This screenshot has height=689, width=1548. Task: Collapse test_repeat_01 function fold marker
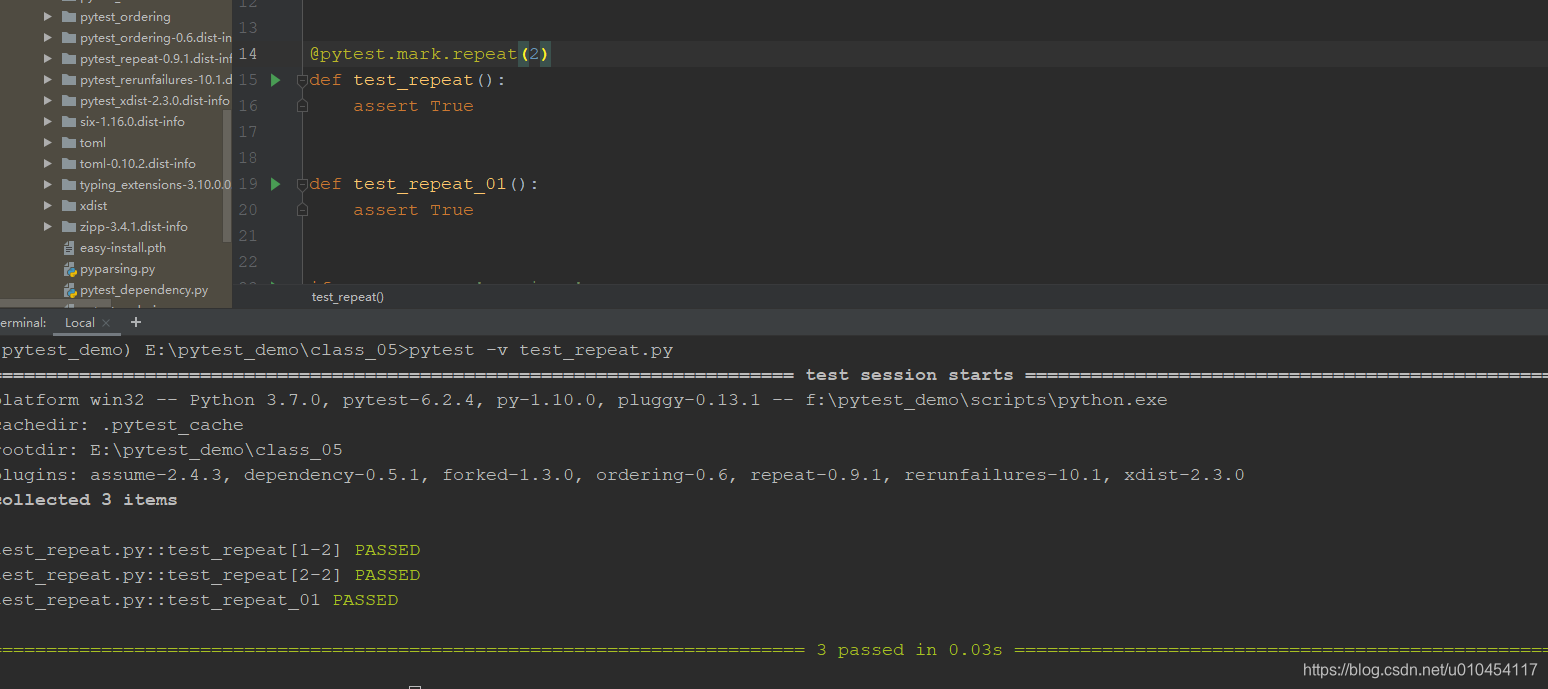(302, 184)
